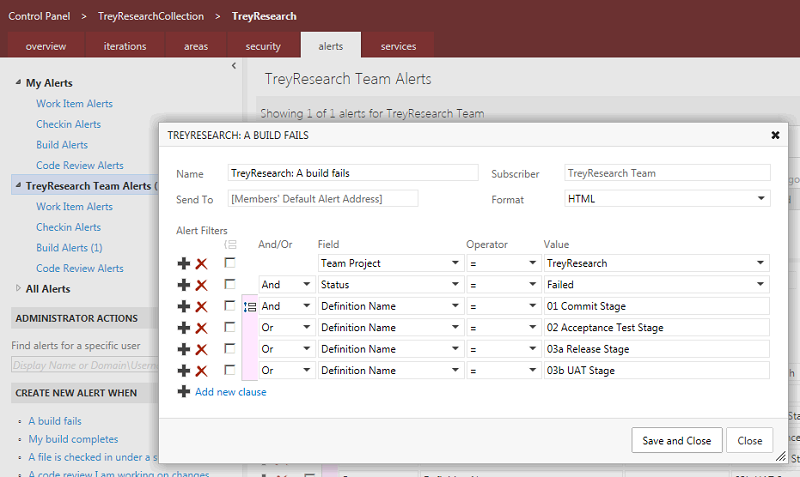Open Checkin Alerts under My Alerts
Screen dimensions: 800x477
tap(68, 124)
